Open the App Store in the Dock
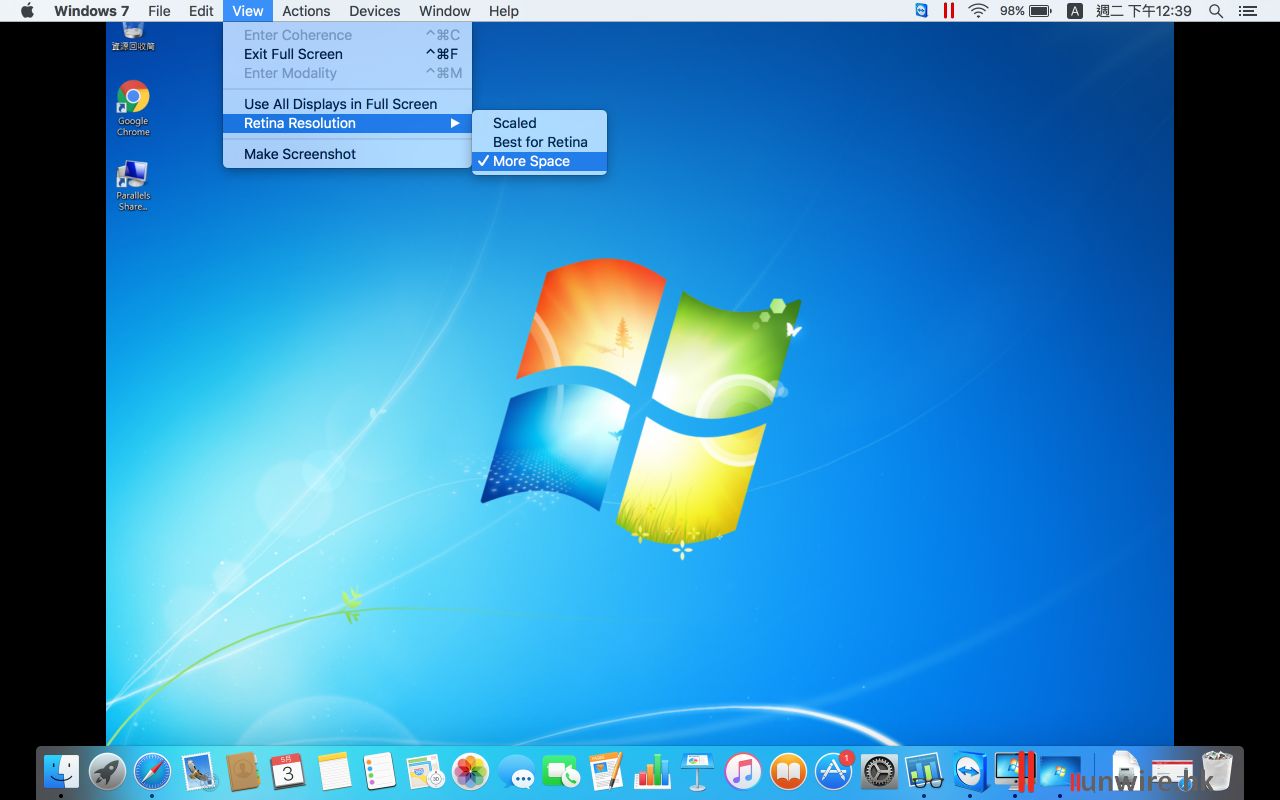The image size is (1280, 800). (833, 771)
